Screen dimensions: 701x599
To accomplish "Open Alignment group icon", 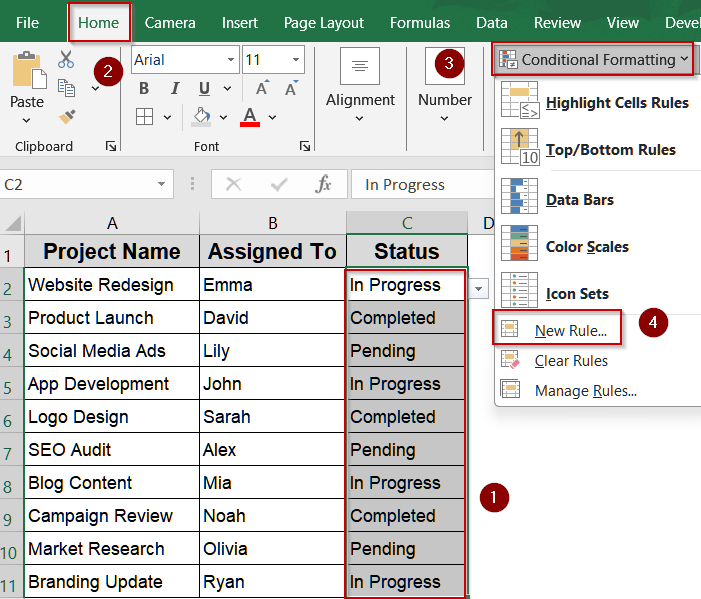I will 360,66.
